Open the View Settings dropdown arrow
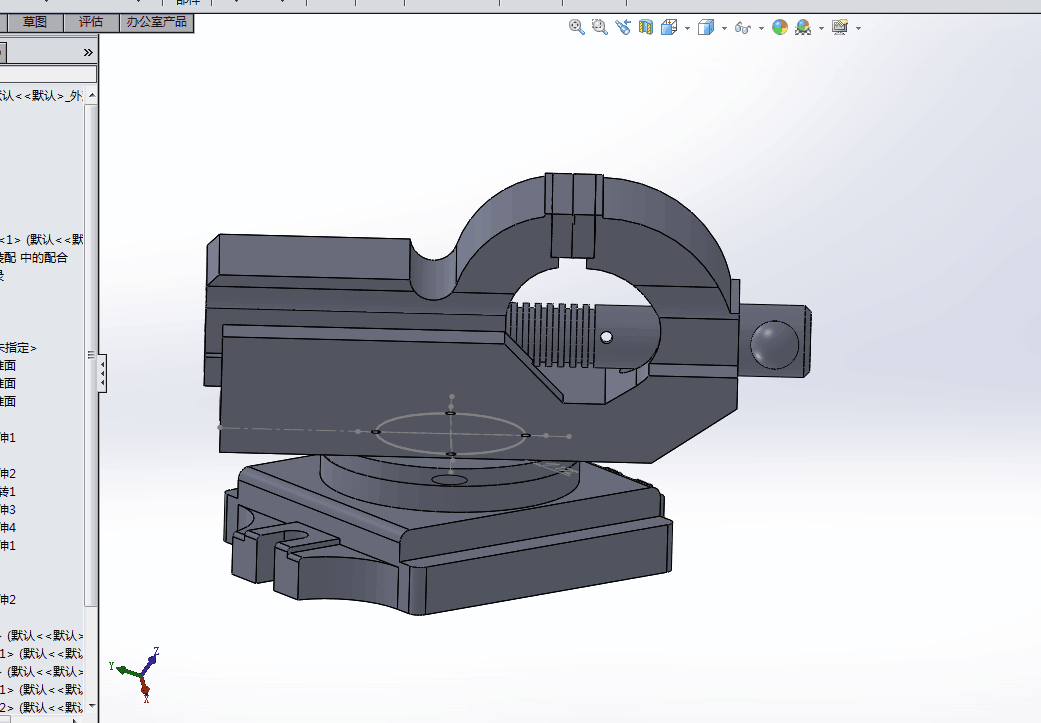The height and width of the screenshot is (723, 1041). click(858, 28)
